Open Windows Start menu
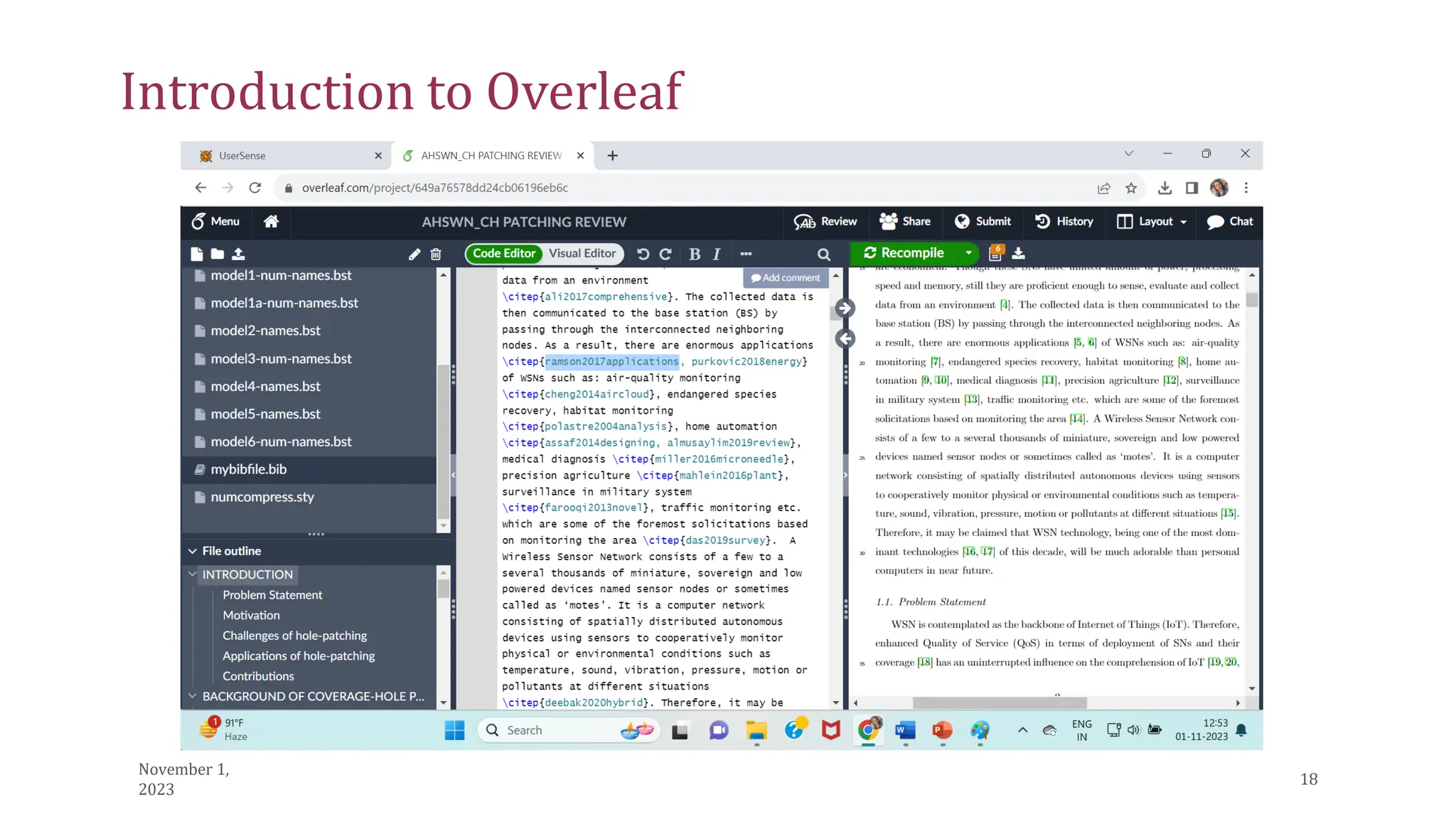1456x819 pixels. (454, 730)
